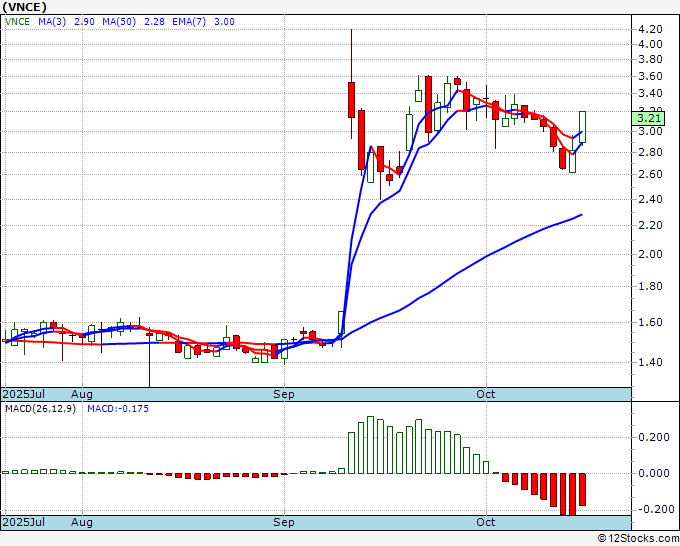The width and height of the screenshot is (680, 546).
Task: Click the 2.60 price axis label
Action: 651,174
